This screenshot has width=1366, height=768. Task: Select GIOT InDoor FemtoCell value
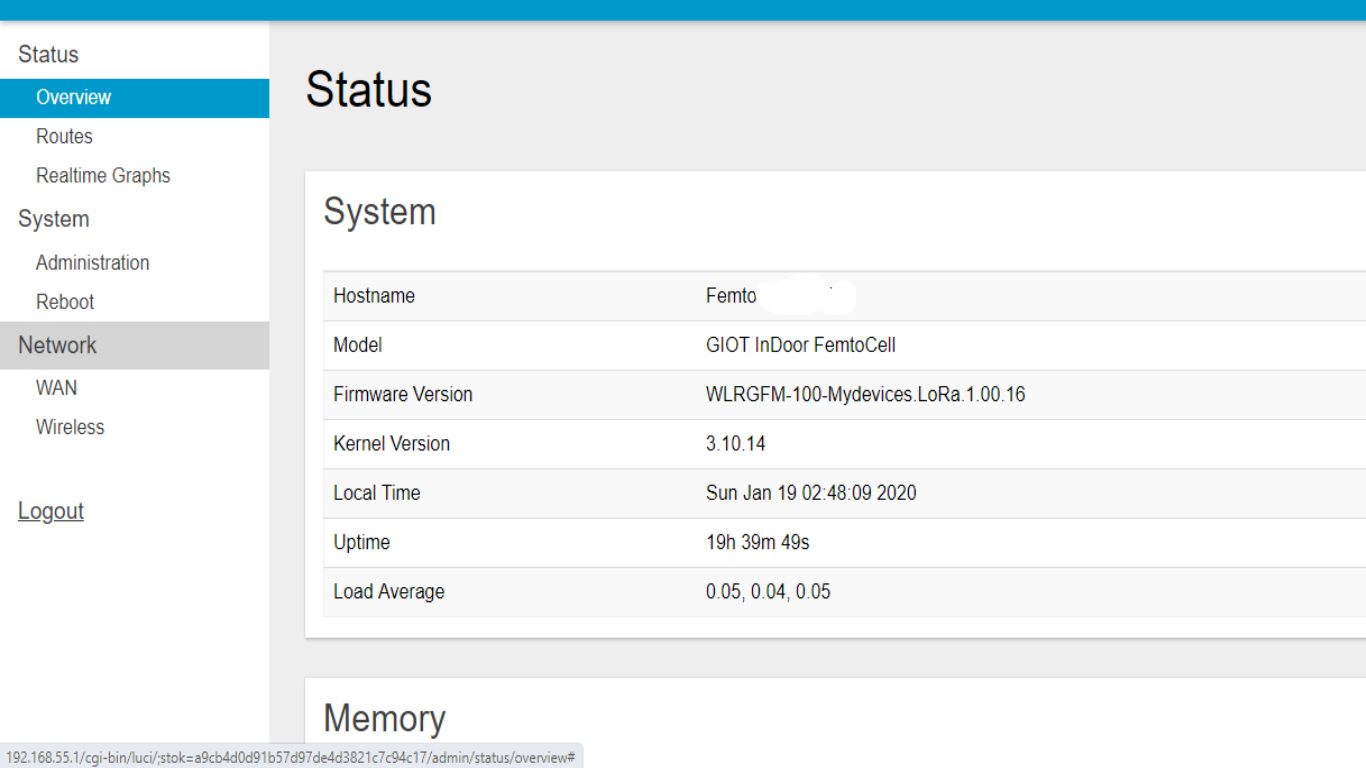tap(800, 345)
